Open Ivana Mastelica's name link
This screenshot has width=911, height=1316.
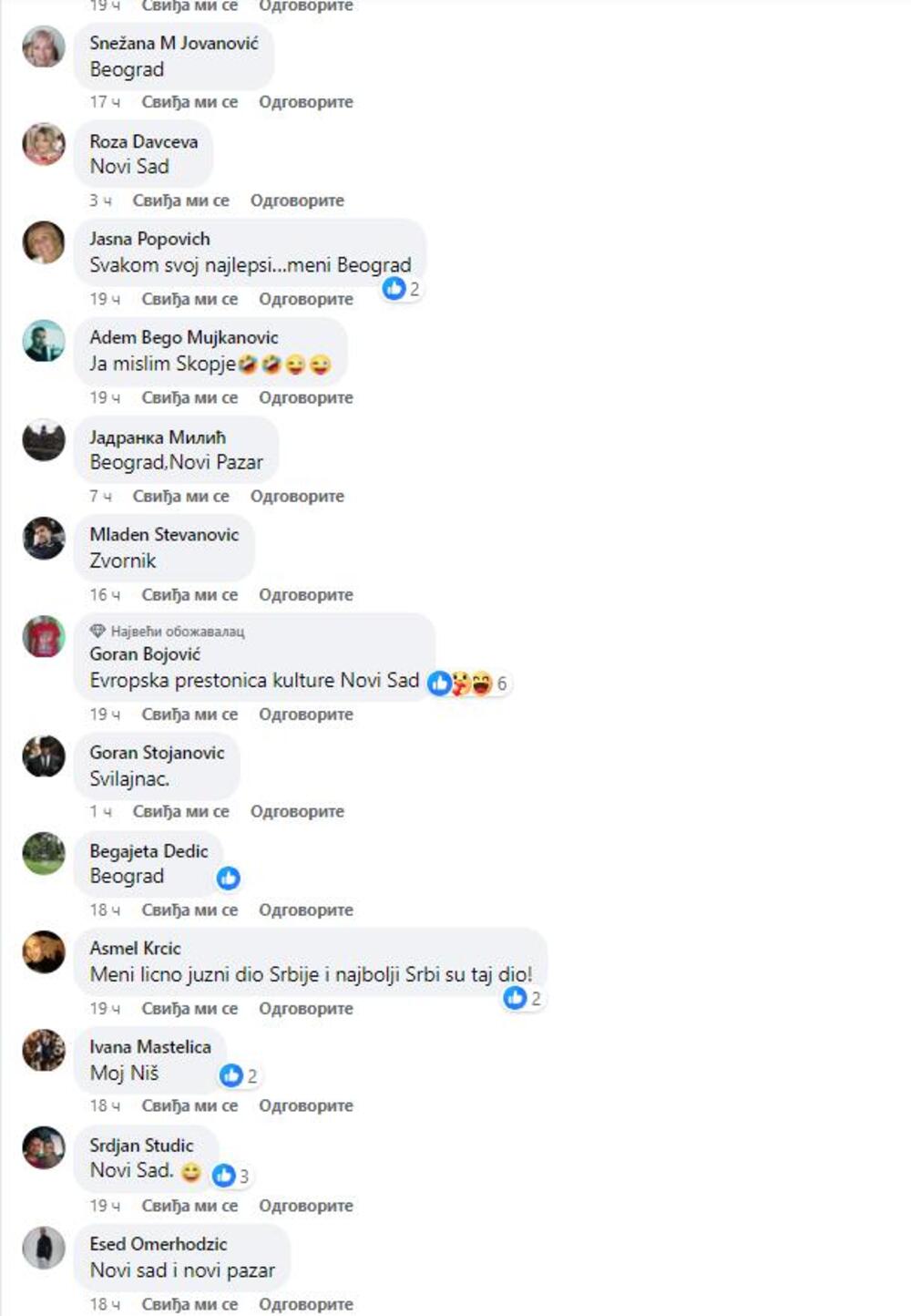tap(150, 1046)
